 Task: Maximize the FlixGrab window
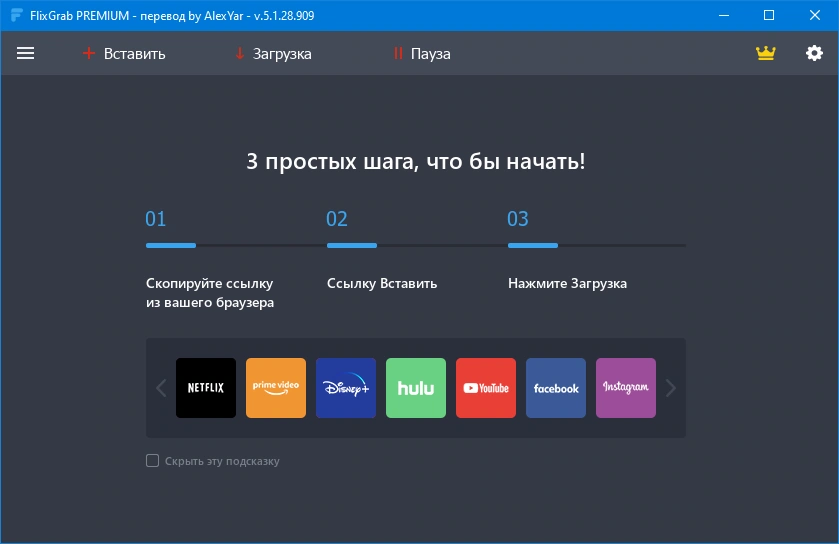(768, 15)
